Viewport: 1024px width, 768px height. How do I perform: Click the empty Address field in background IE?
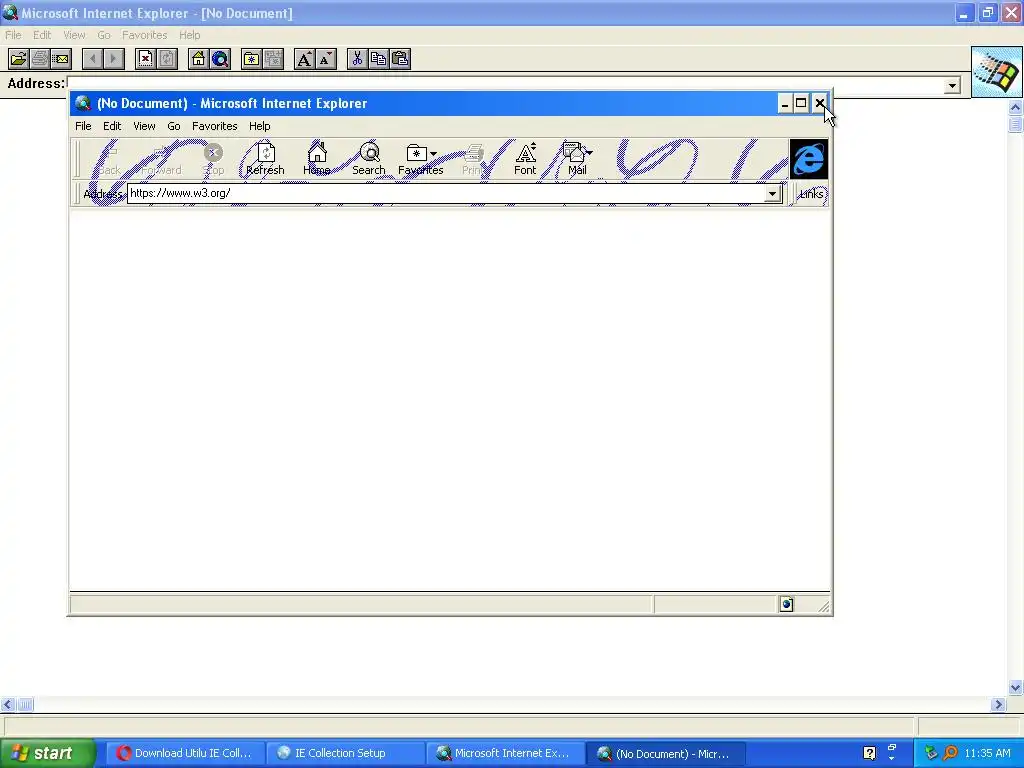pos(514,84)
